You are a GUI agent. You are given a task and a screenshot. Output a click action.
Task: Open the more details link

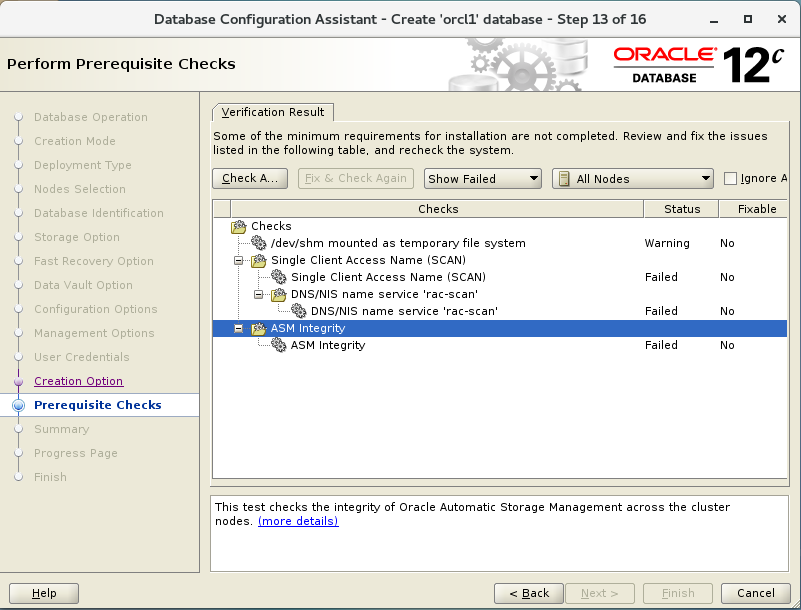tap(298, 521)
